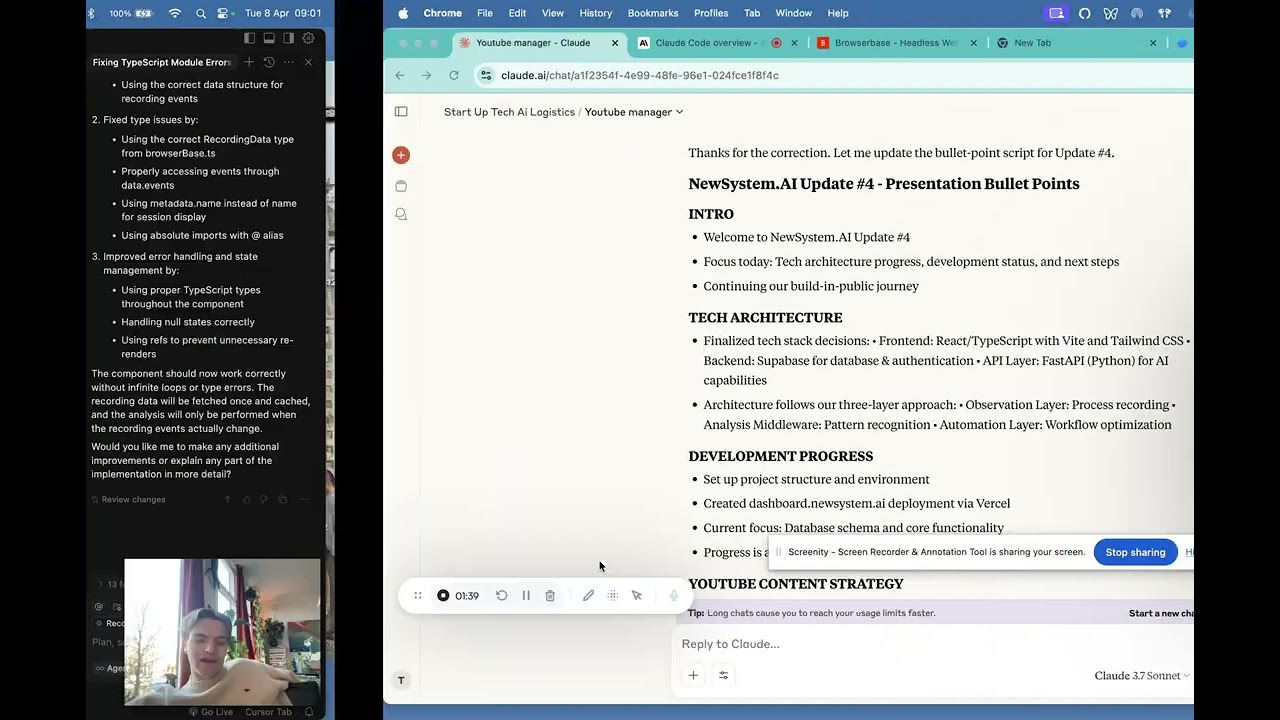Open Claude chats icon in sidebar
Screen dimensions: 1280x720
tap(401, 214)
